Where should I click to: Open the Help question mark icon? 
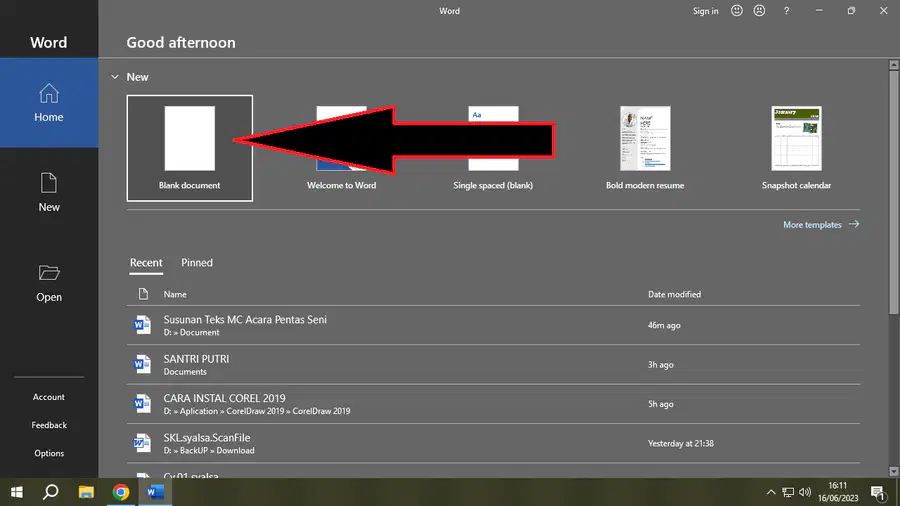(x=786, y=11)
